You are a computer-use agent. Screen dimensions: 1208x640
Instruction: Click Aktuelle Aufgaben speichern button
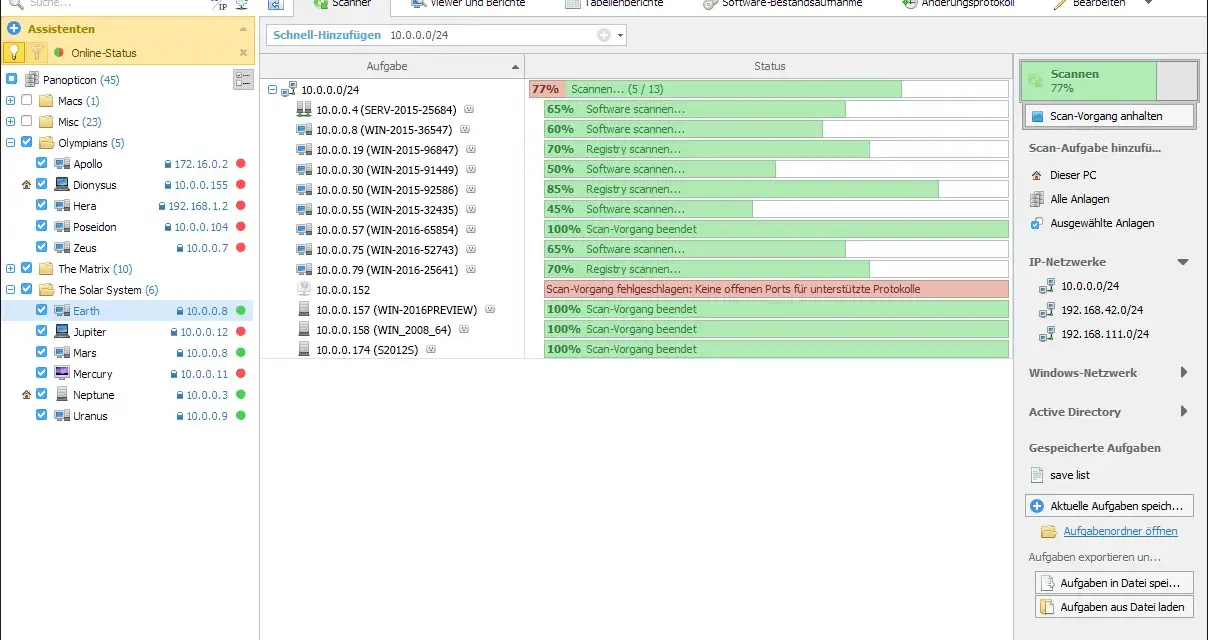pos(1110,506)
